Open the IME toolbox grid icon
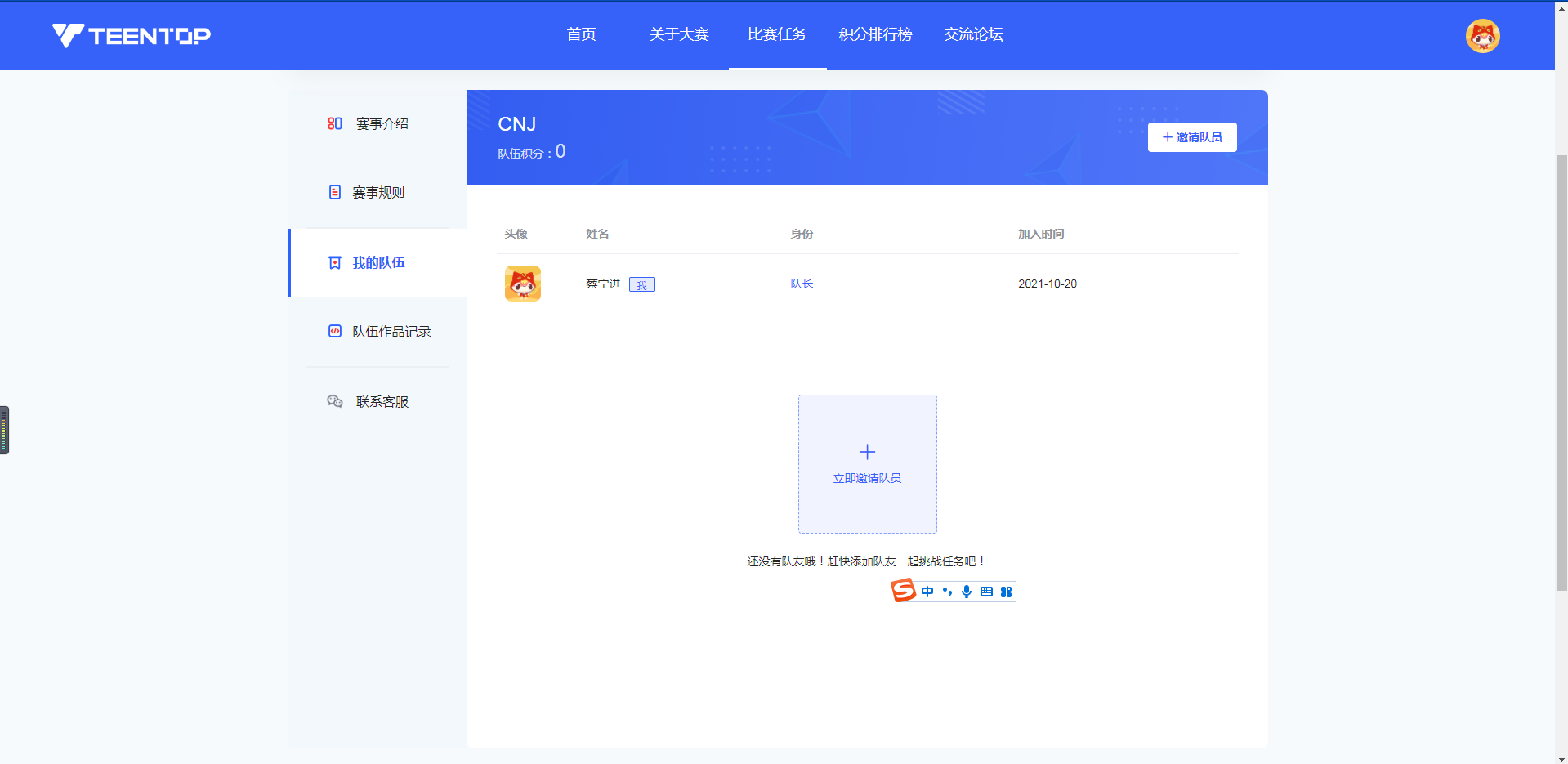The height and width of the screenshot is (764, 1568). point(1006,592)
